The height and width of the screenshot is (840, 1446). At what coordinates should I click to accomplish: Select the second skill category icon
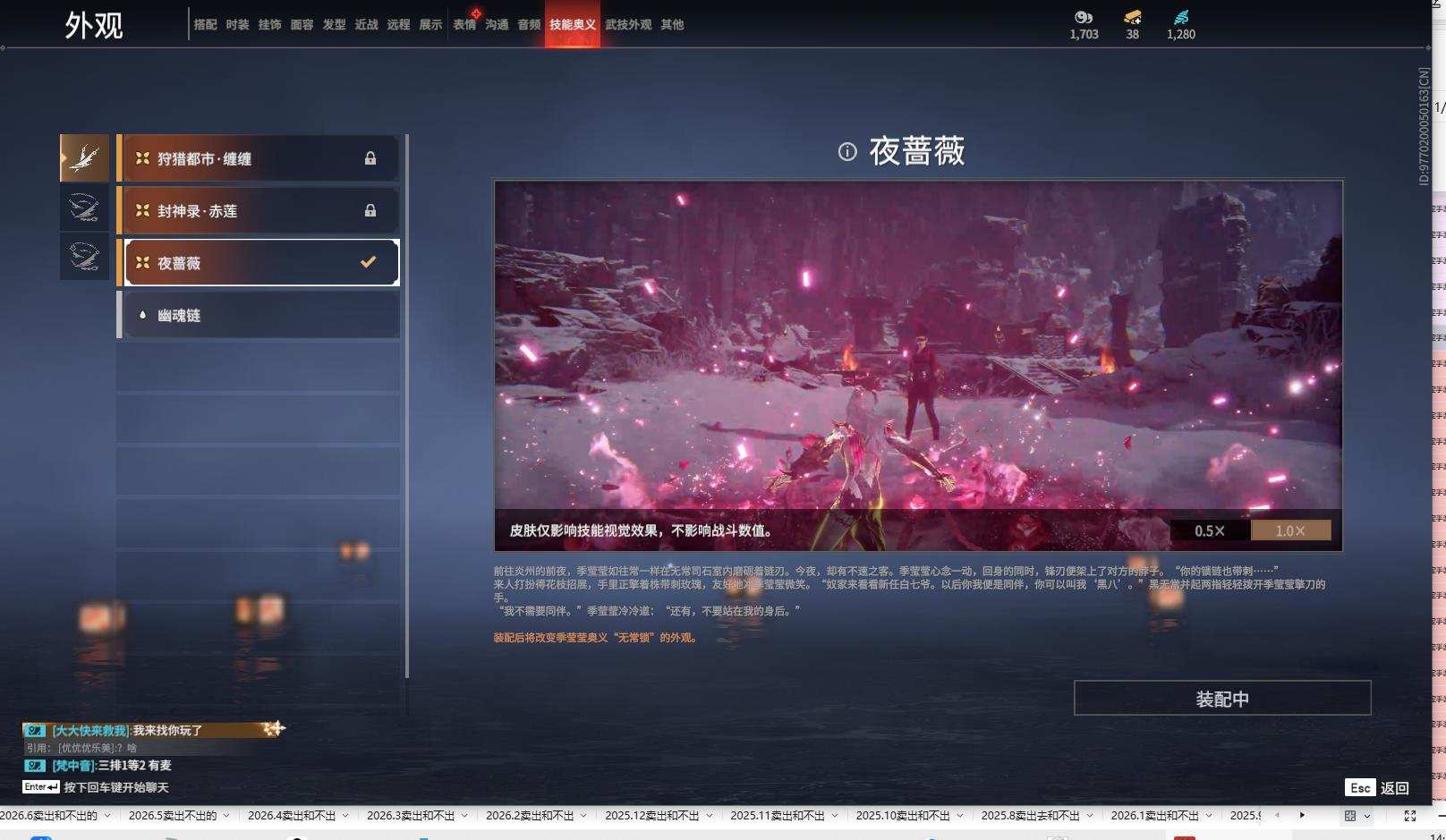85,208
